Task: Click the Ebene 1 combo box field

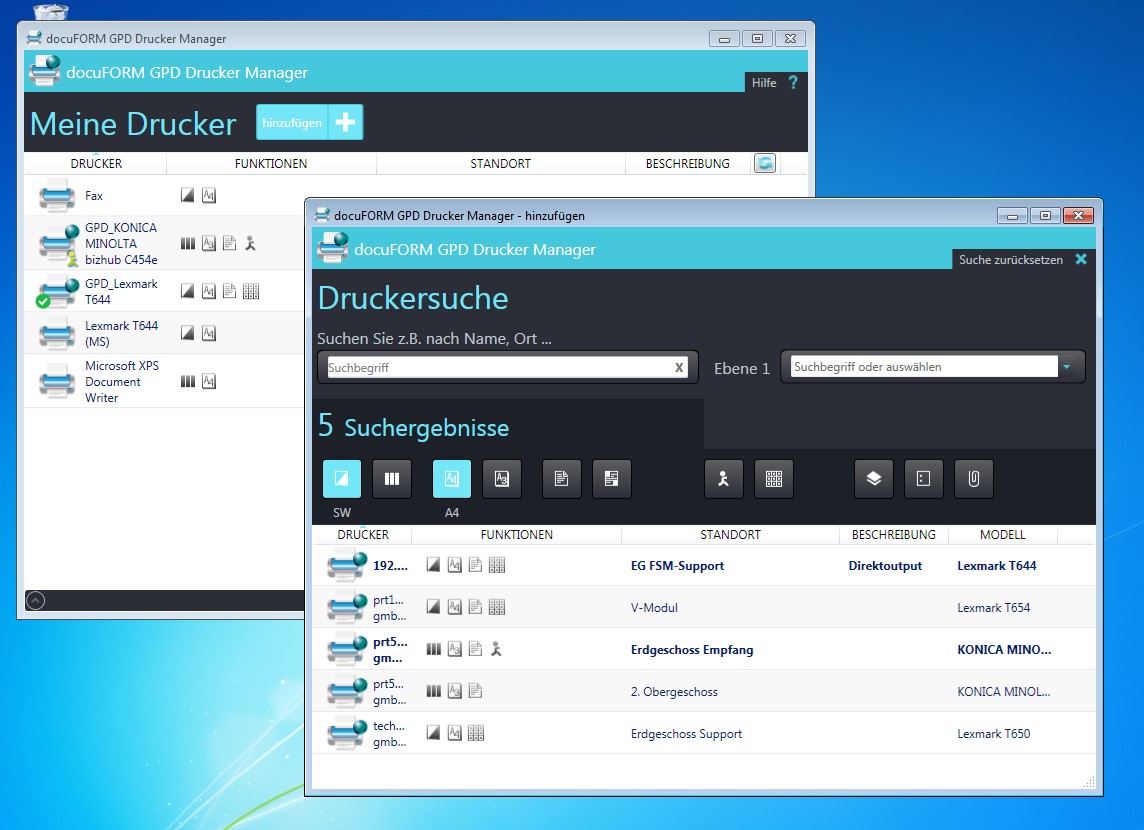Action: 922,367
